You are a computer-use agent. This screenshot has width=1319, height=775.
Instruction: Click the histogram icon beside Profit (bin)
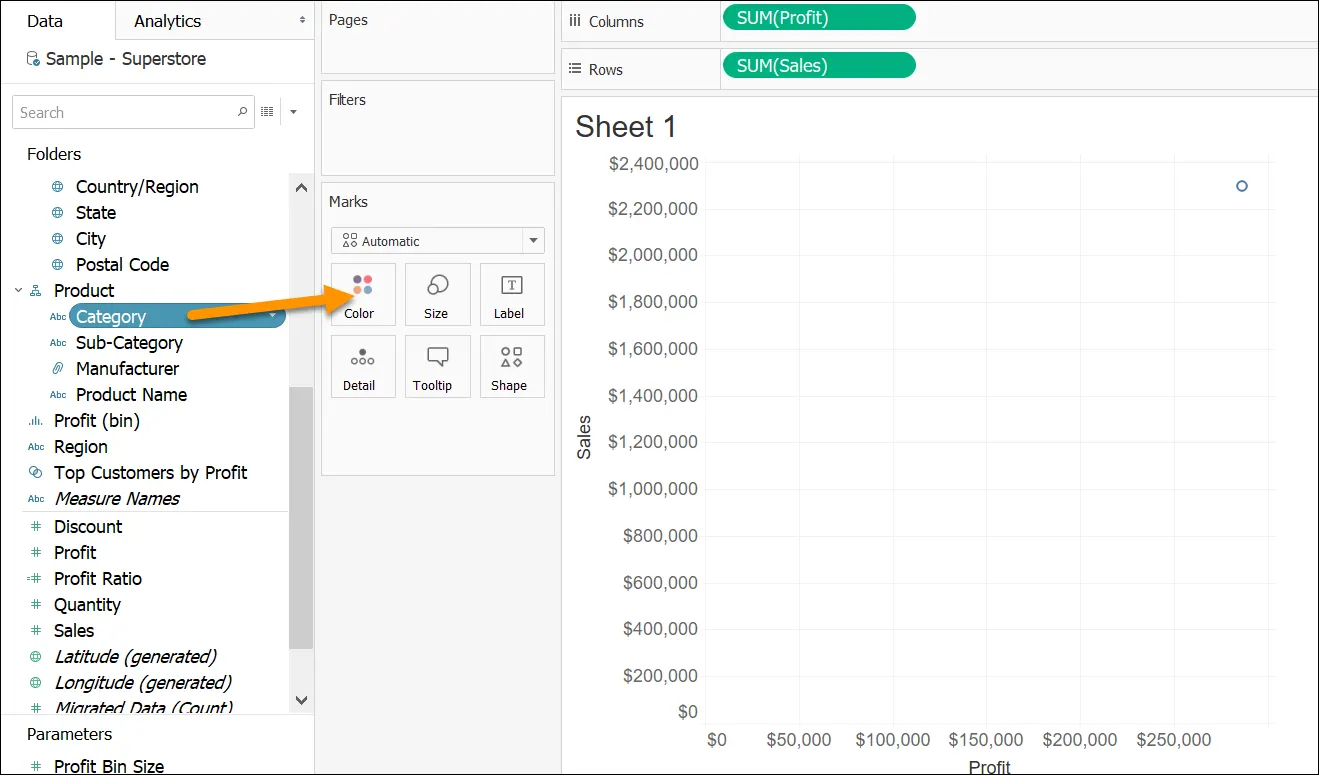point(36,421)
